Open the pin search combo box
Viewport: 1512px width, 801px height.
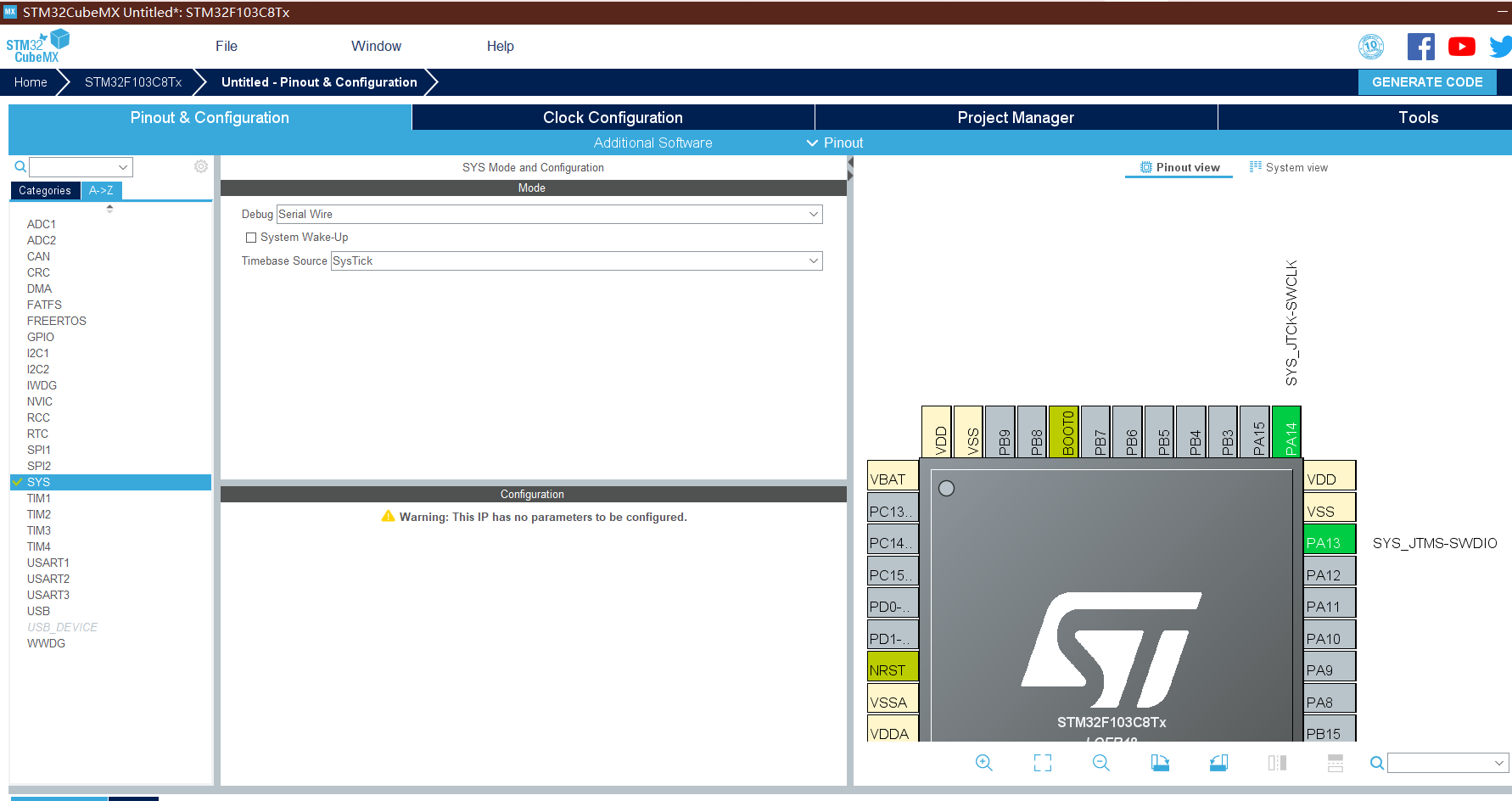[x=1448, y=763]
